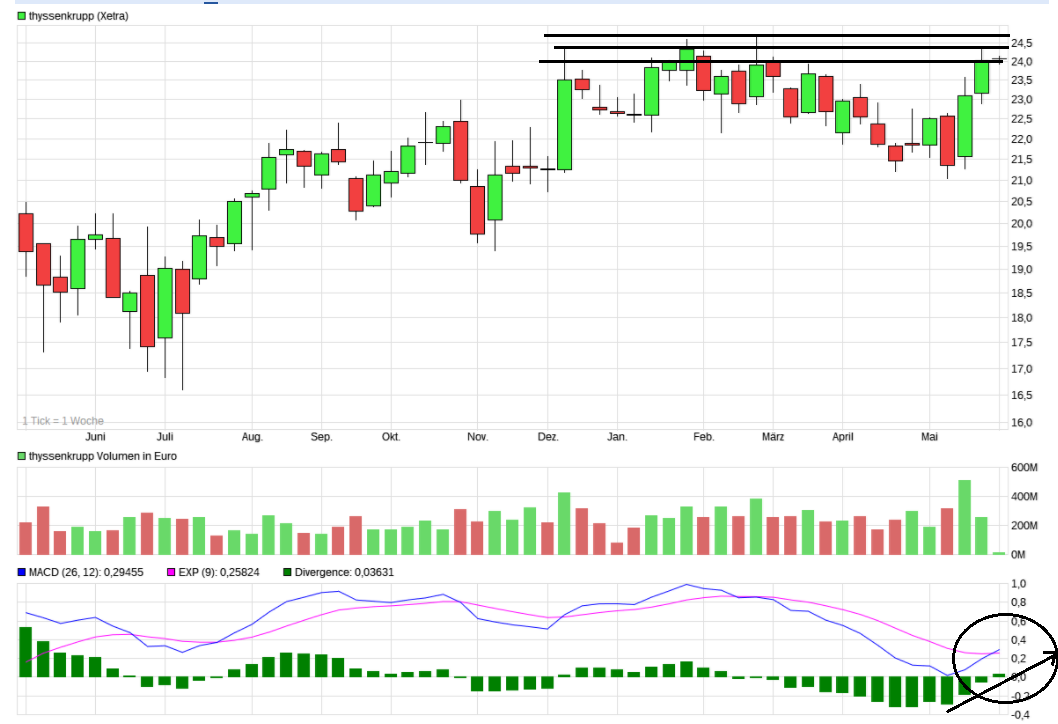Screen dimensions: 1058x724
Task: Click the 600M volume axis label
Action: [1028, 468]
